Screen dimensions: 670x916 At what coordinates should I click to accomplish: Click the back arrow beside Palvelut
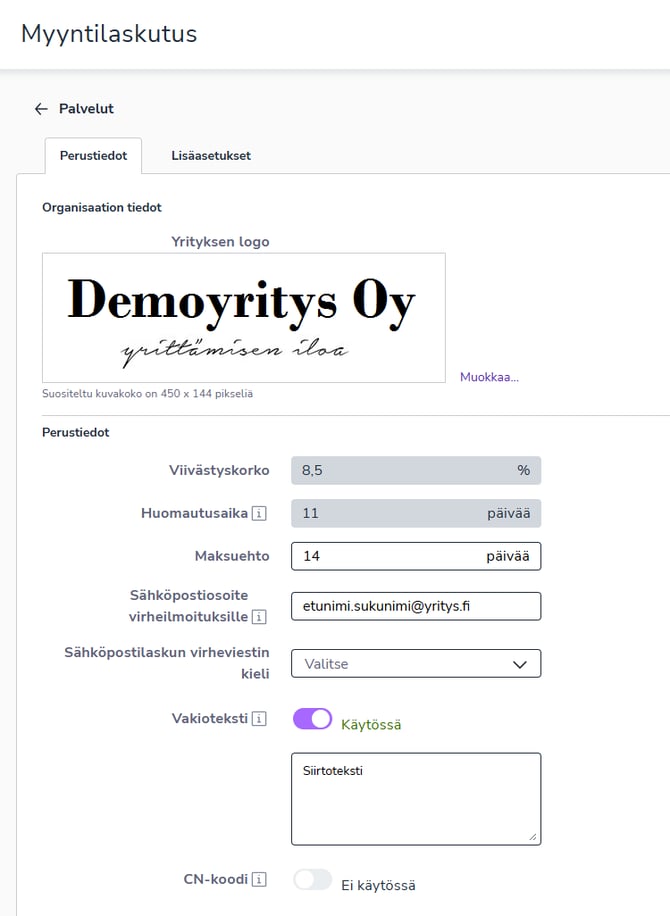tap(40, 108)
